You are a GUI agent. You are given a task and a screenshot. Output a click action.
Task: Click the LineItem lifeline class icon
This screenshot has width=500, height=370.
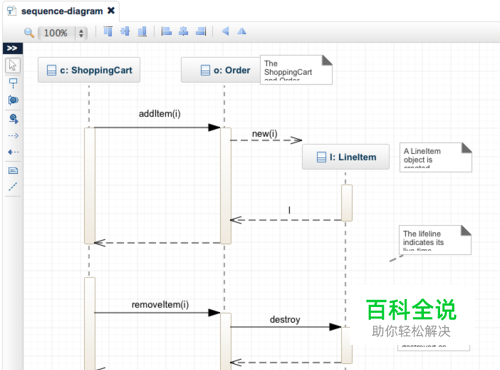click(x=321, y=157)
